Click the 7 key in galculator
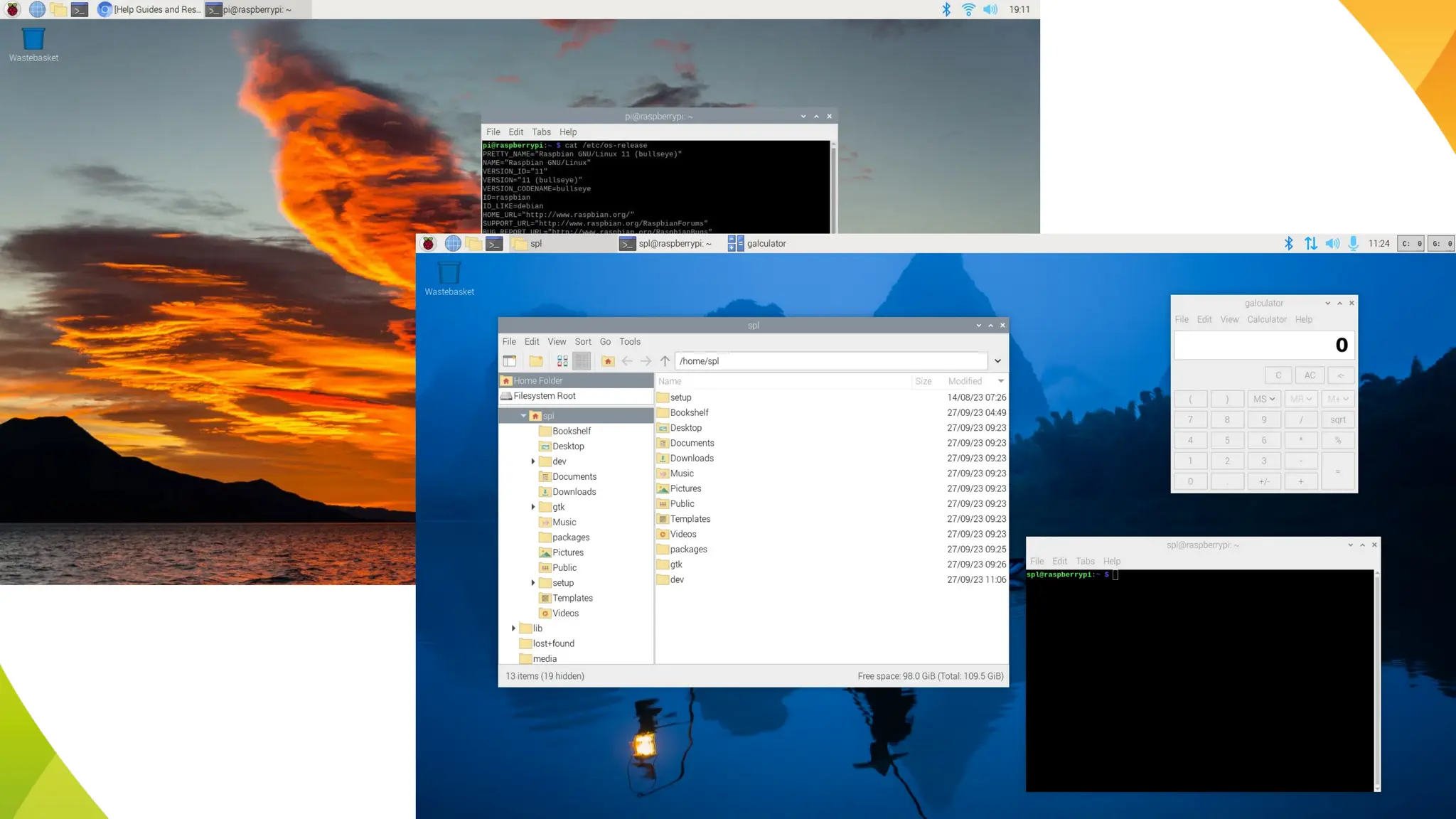 click(1190, 419)
